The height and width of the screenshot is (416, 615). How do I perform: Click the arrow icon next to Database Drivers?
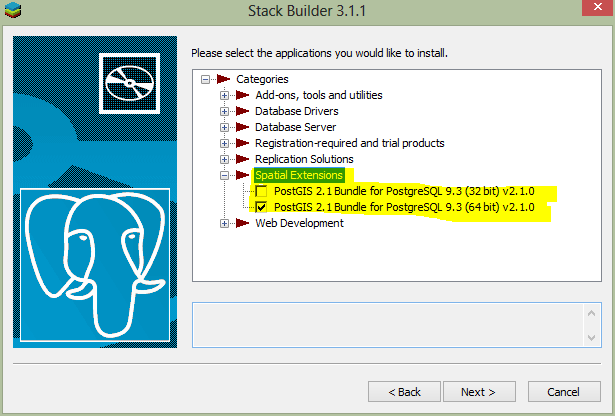pos(242,111)
